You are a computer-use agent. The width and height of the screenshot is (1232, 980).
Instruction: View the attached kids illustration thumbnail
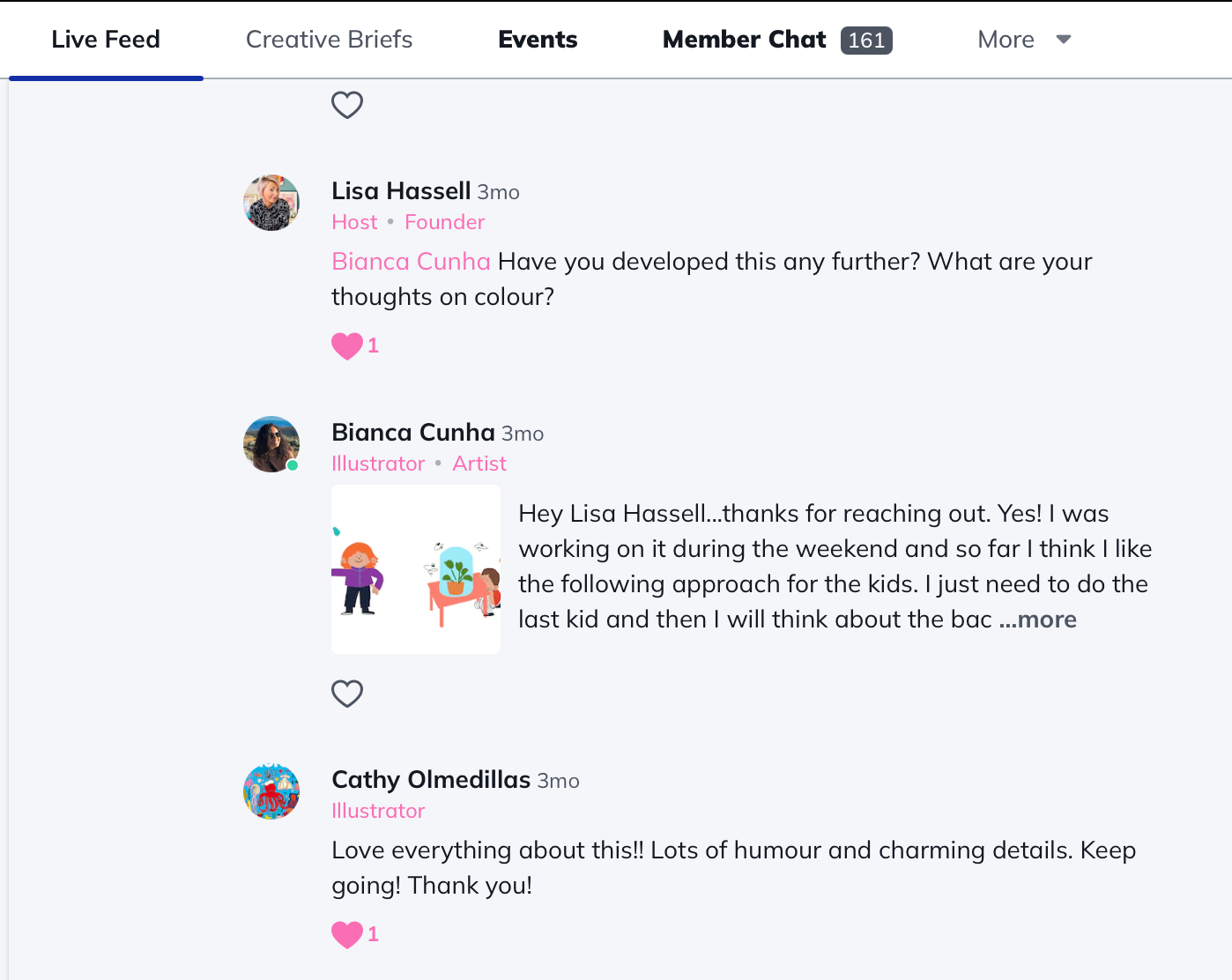point(416,569)
